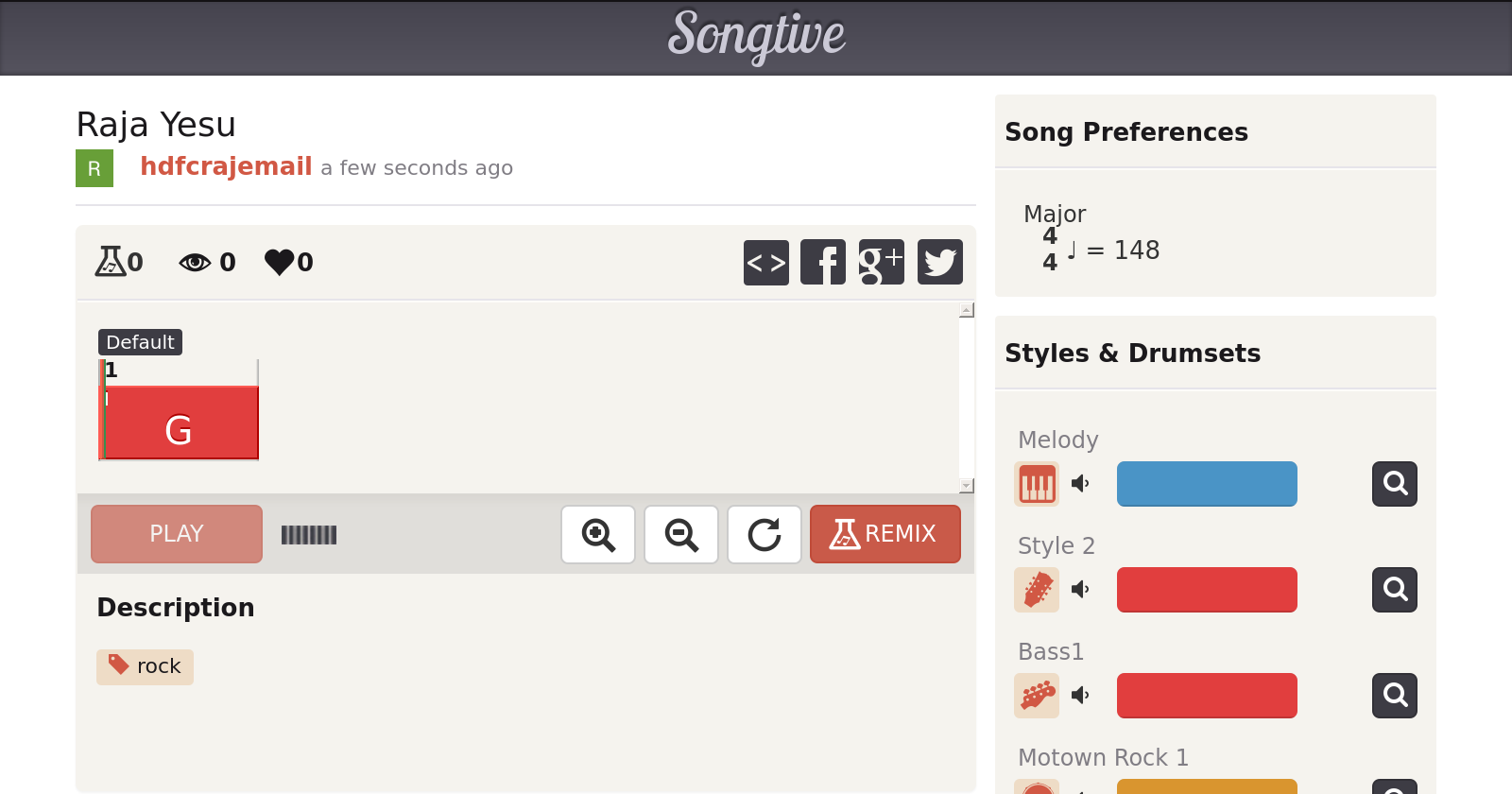The image size is (1512, 794).
Task: Open the REMIX editor
Action: pyautogui.click(x=885, y=534)
